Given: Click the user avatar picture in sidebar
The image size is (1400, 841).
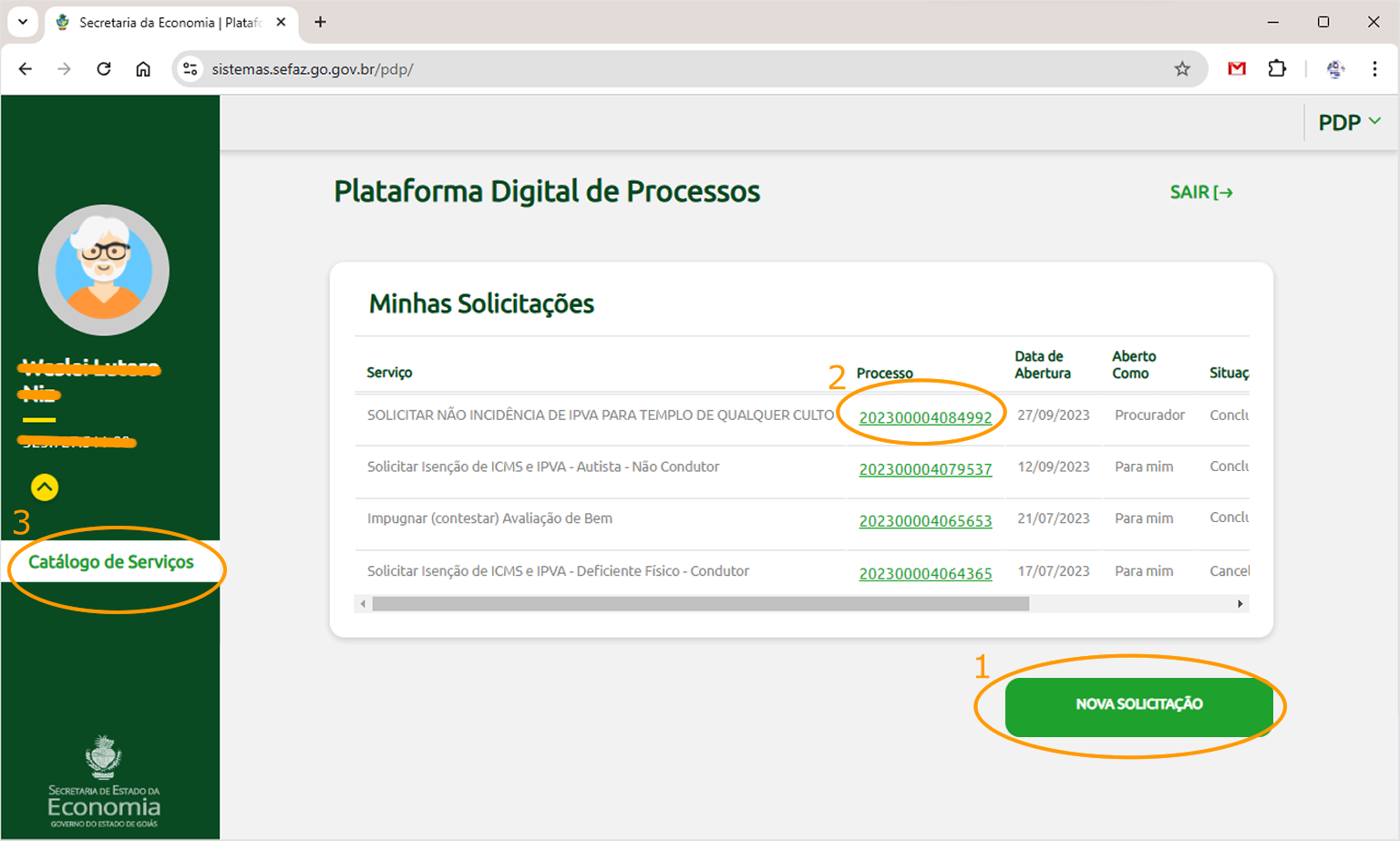Looking at the screenshot, I should [103, 270].
